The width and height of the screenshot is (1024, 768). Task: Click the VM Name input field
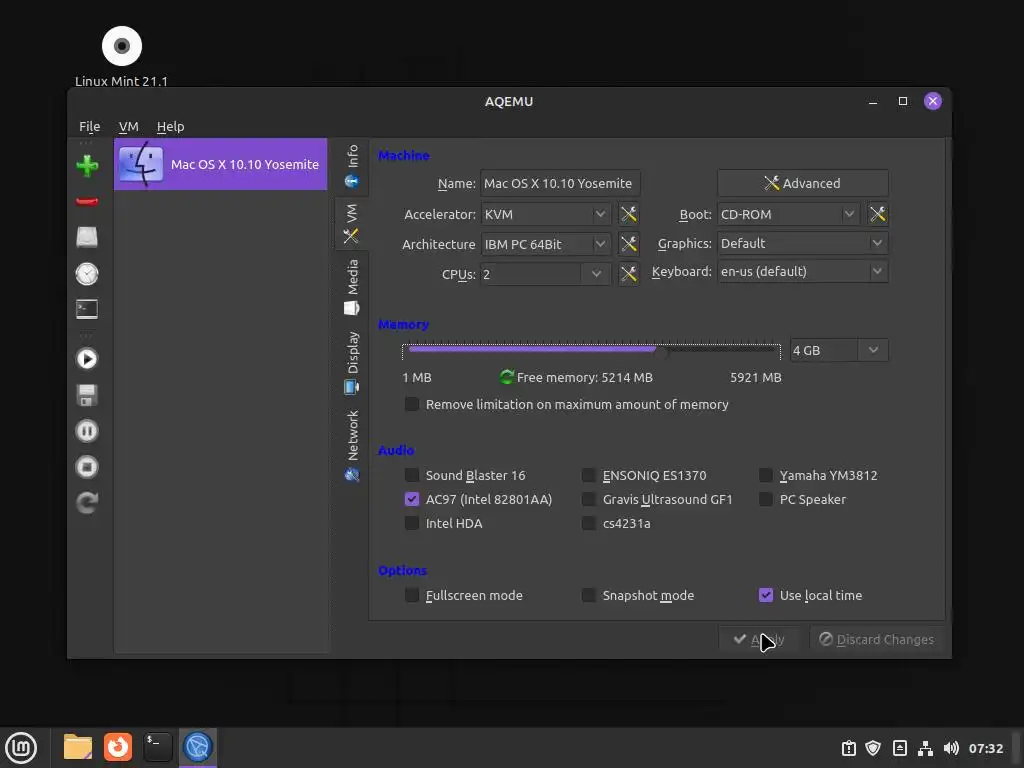(x=560, y=183)
